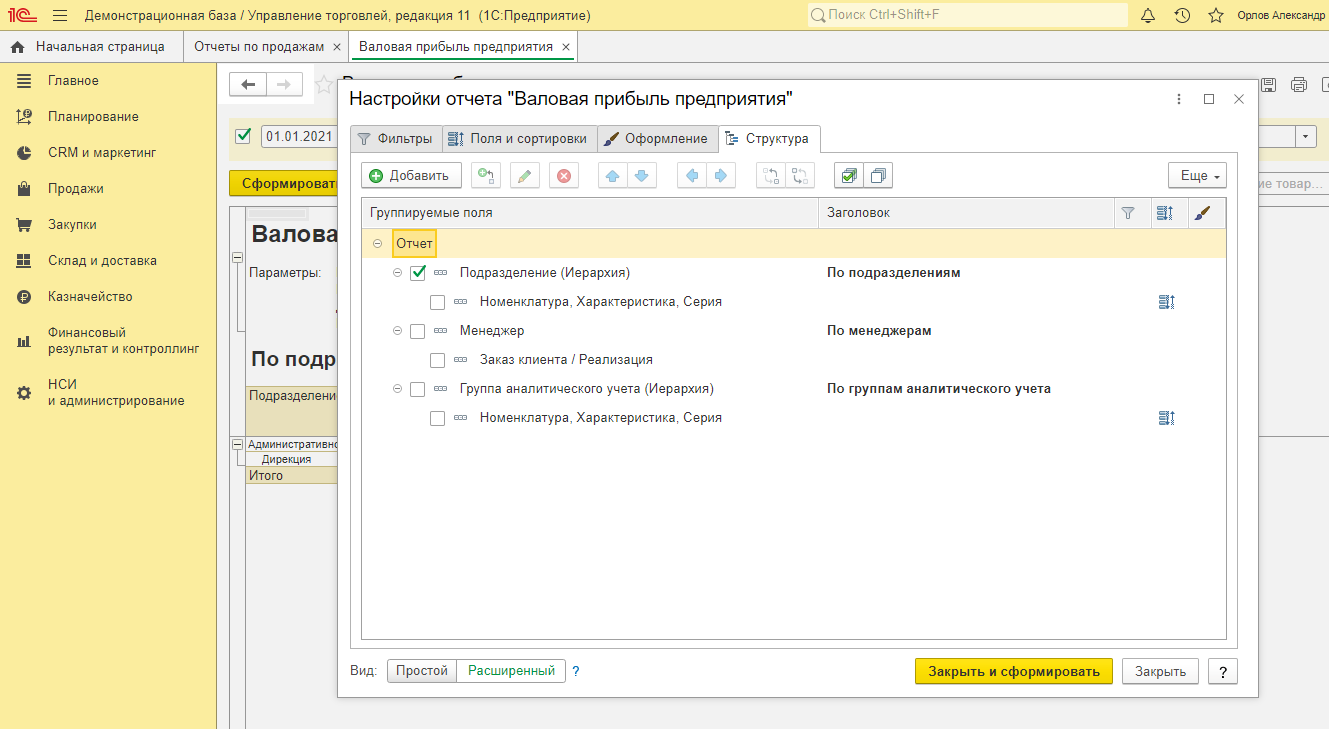
Task: Move selected grouping up with arrow icon
Action: [x=613, y=176]
